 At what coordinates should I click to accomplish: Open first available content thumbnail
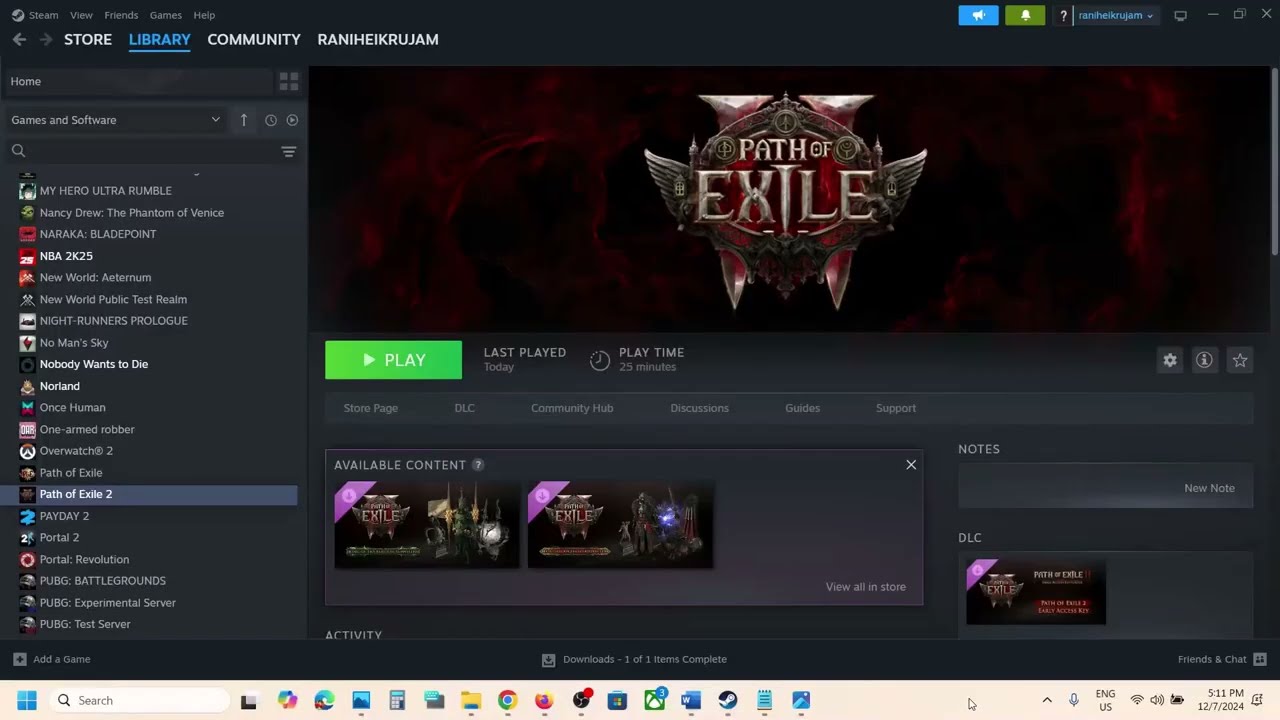click(427, 525)
